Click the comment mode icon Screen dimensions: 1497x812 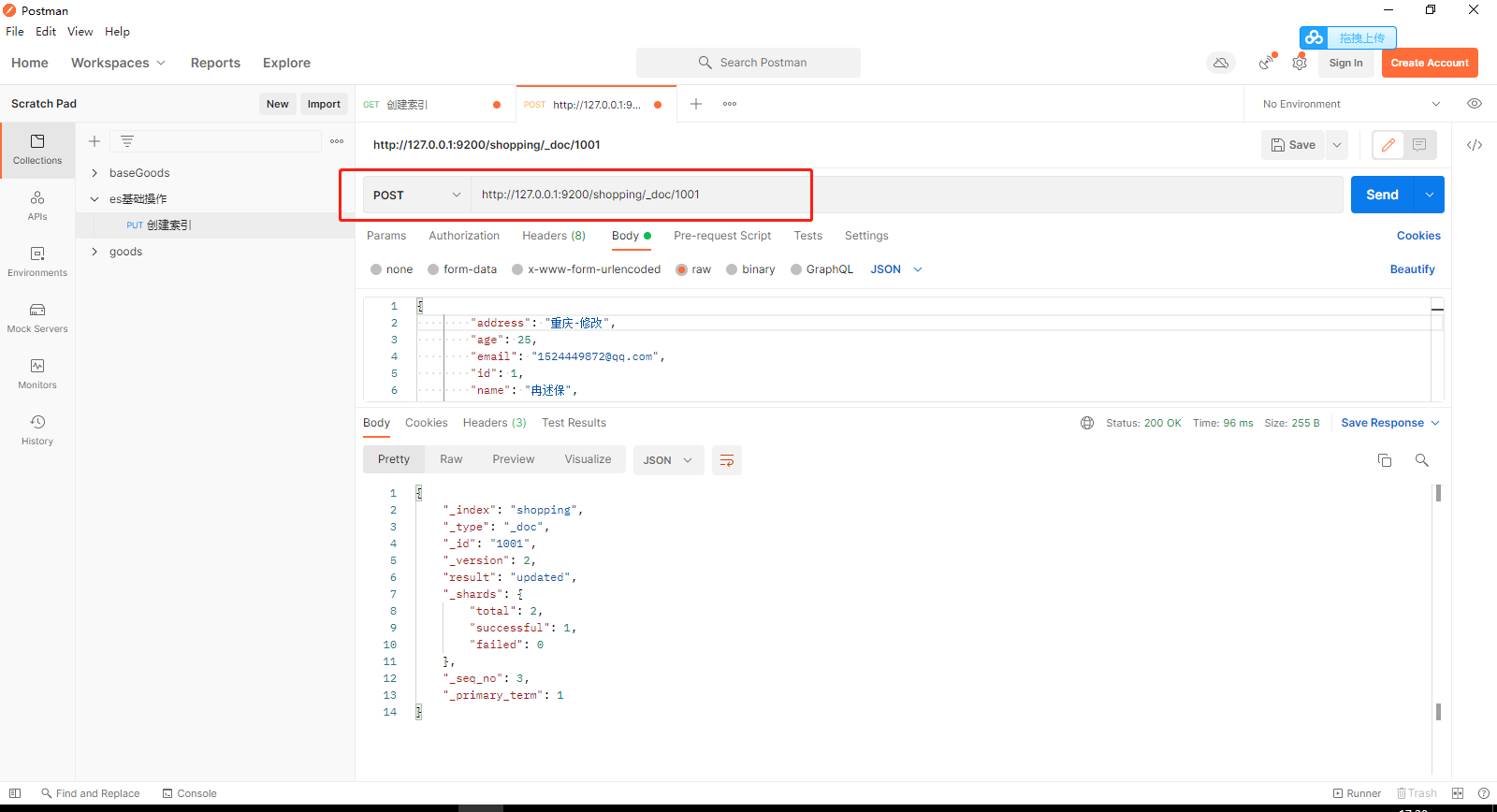point(1419,145)
